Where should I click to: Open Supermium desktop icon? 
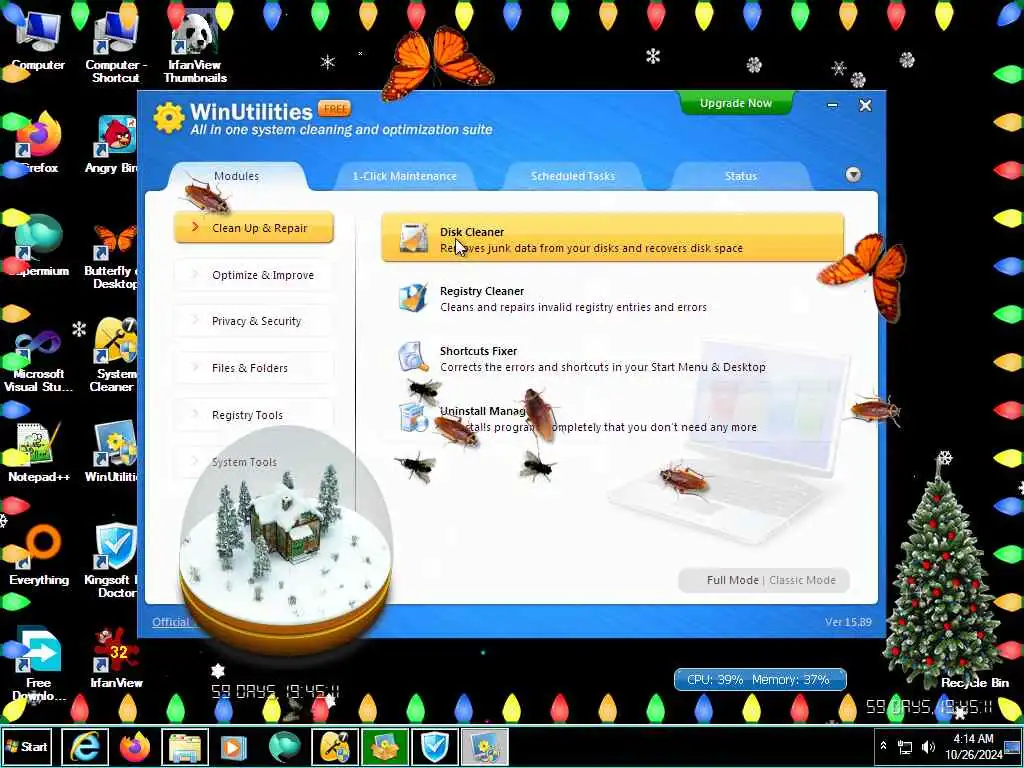(37, 246)
